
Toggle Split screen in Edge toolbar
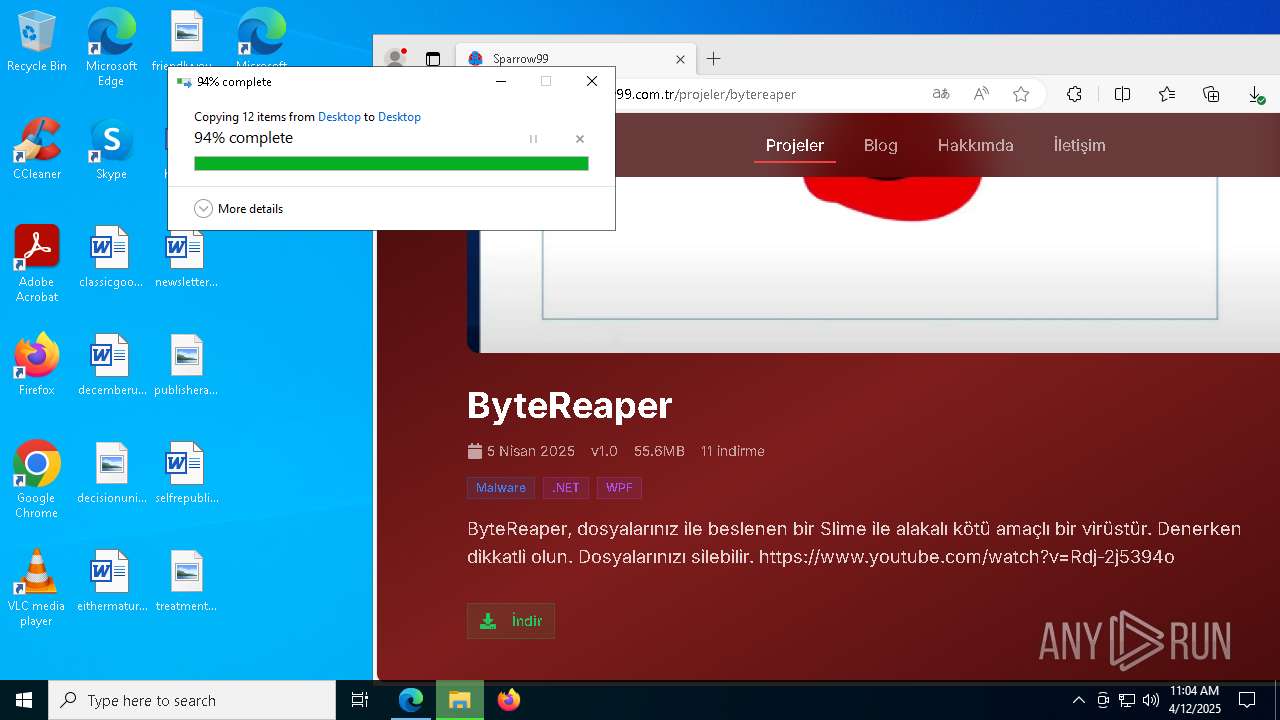coord(1122,94)
